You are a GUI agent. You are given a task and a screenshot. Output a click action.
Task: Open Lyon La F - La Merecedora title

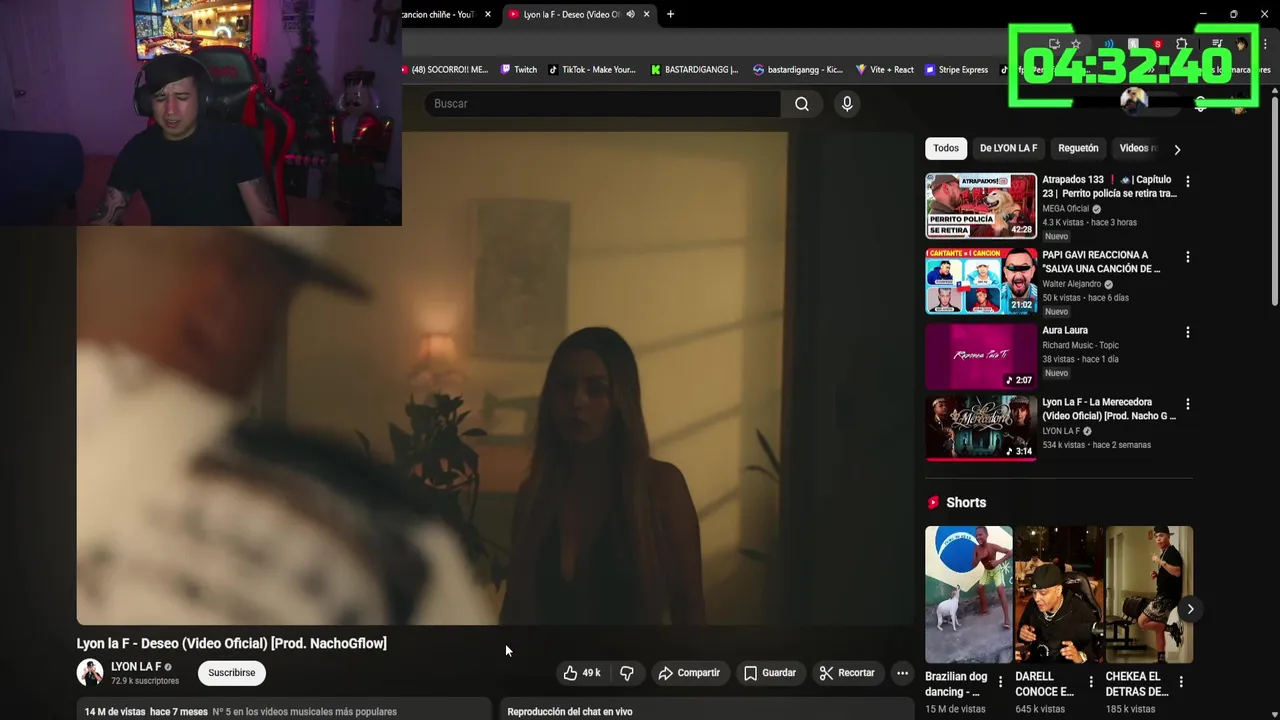(1109, 409)
